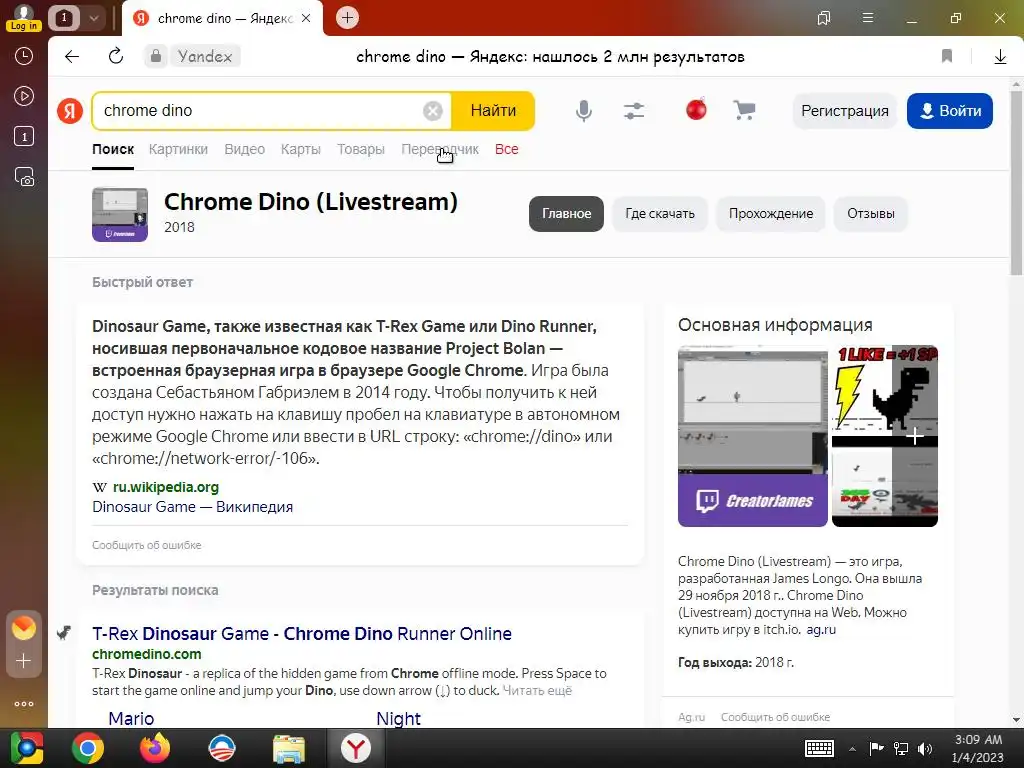Open search settings sliders icon
1024x768 pixels.
click(x=633, y=111)
